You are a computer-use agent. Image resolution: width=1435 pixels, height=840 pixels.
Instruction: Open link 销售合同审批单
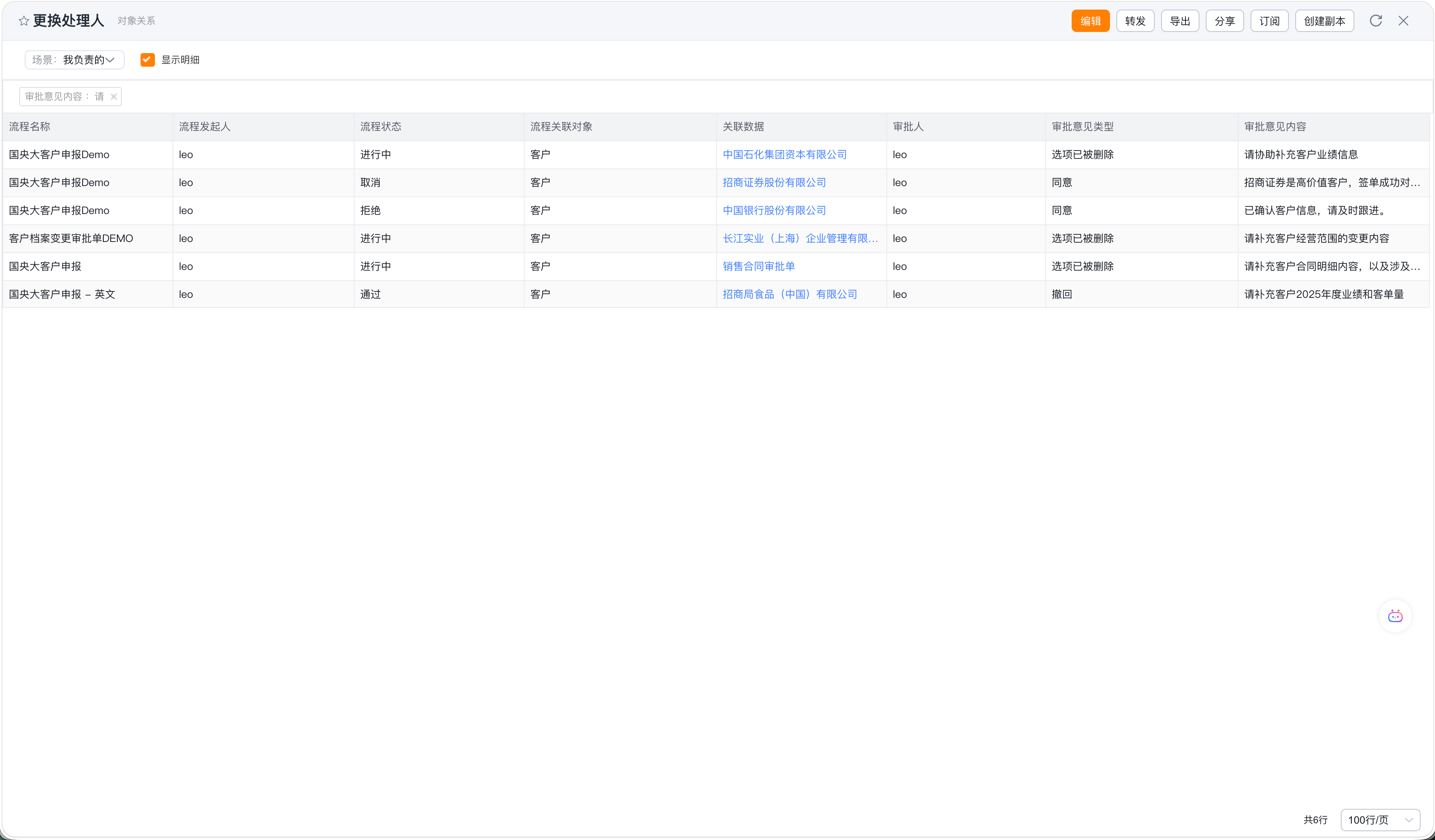[759, 267]
